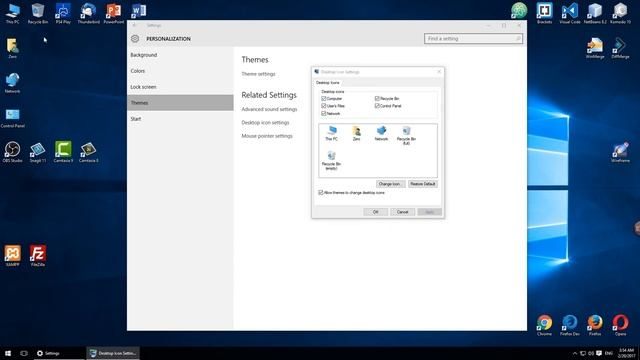Click the Komodo 10 desktop shortcut
Viewport: 640px width, 360px height.
pyautogui.click(x=620, y=13)
